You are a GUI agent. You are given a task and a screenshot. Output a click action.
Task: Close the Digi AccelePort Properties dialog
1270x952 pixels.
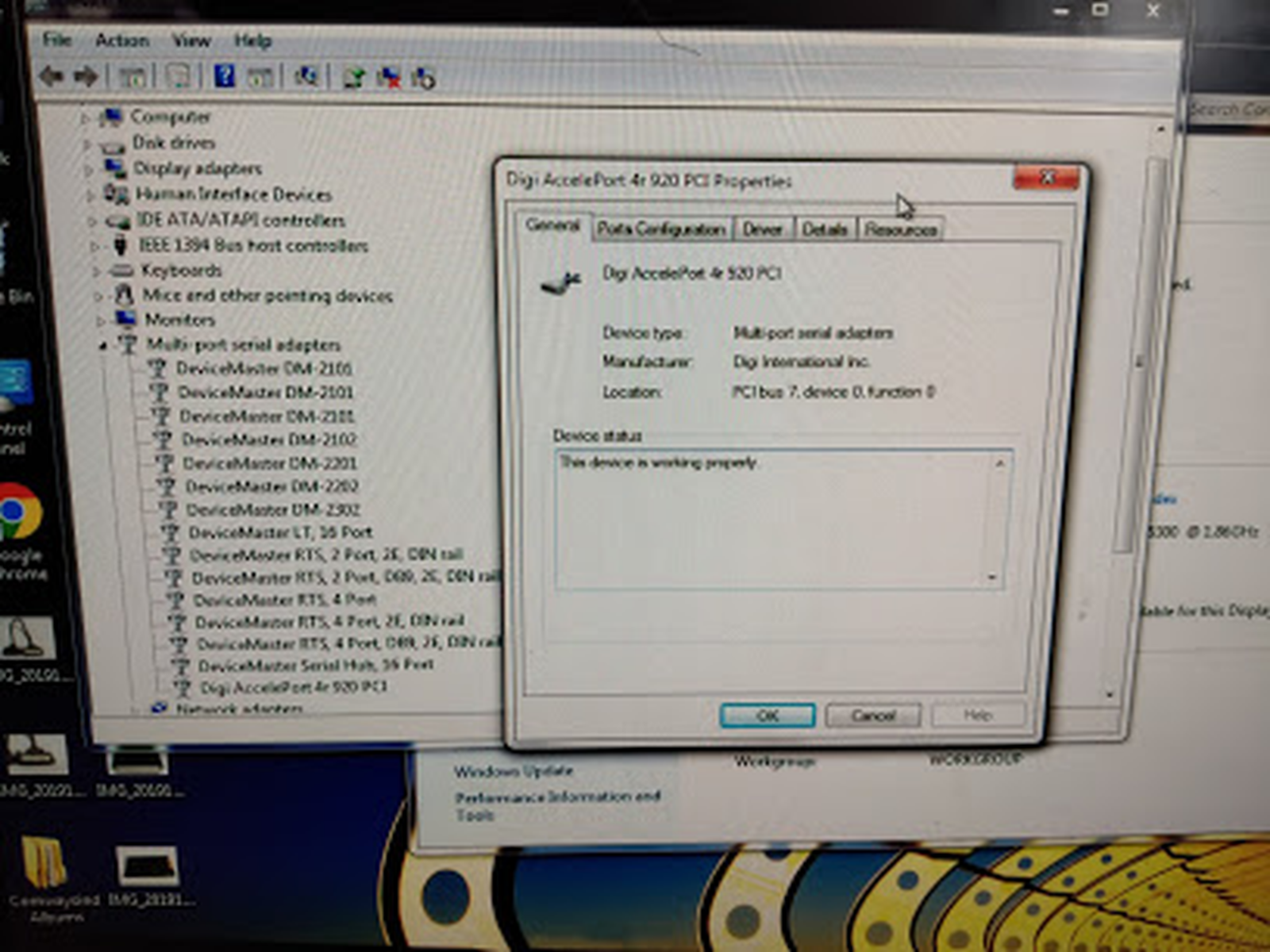[1046, 178]
